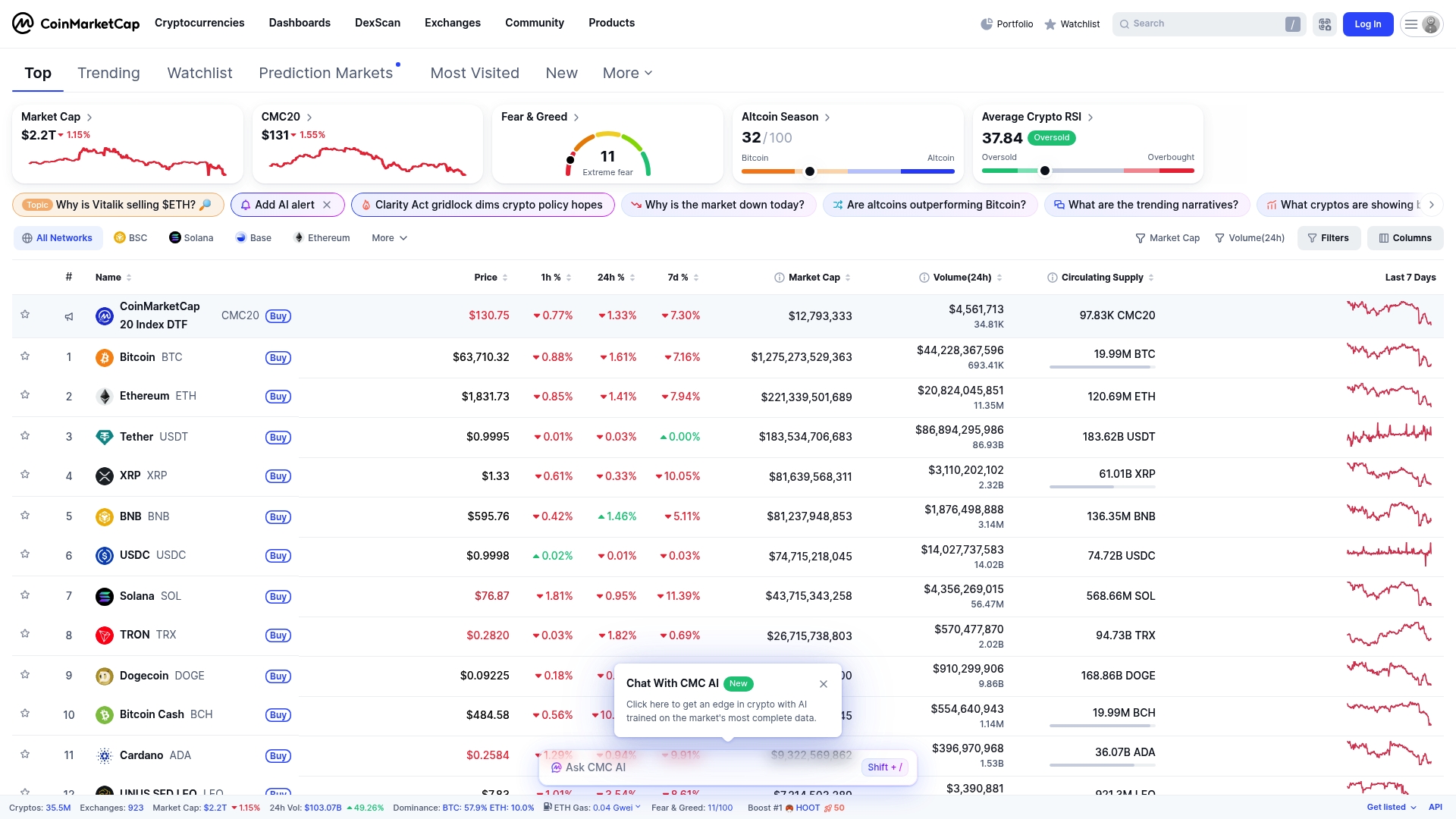The image size is (1456, 819).
Task: Open the Exchanges menu item
Action: (x=452, y=23)
